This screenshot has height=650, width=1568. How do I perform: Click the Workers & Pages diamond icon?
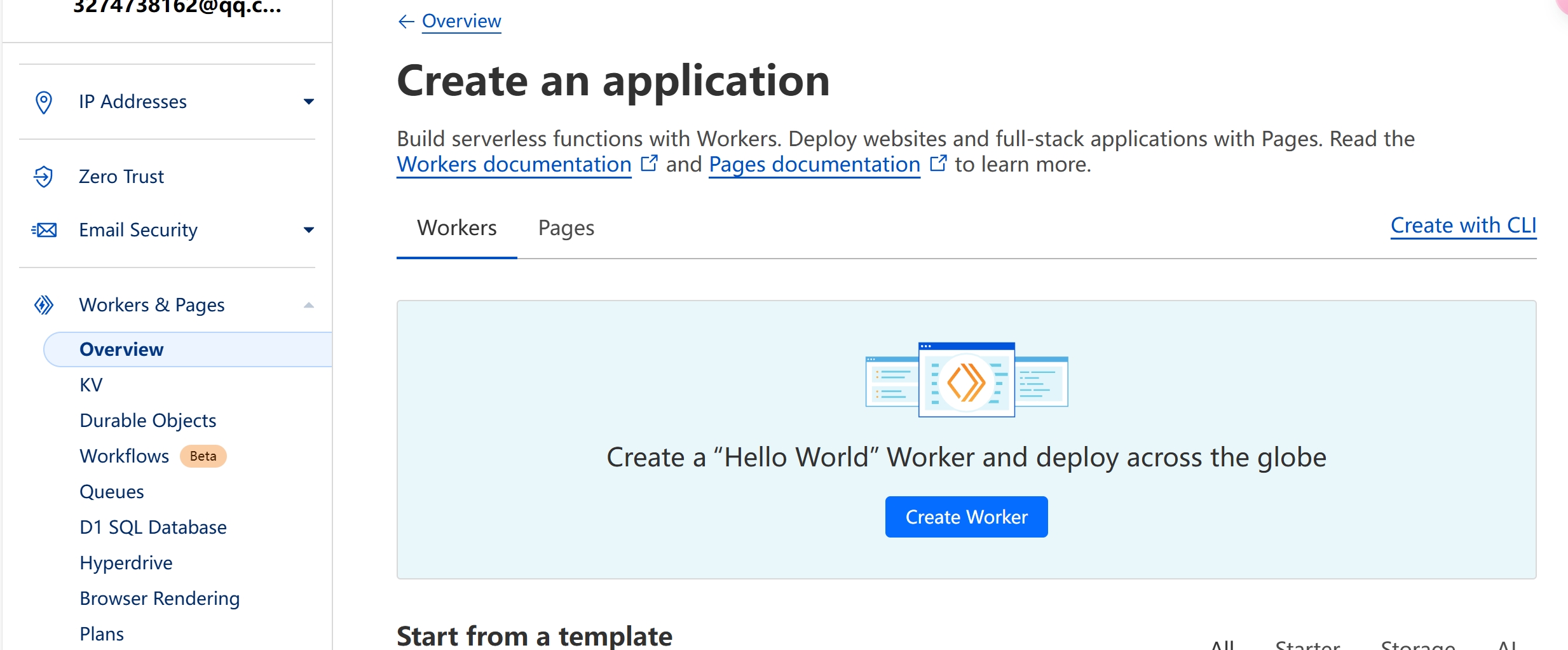(x=43, y=305)
